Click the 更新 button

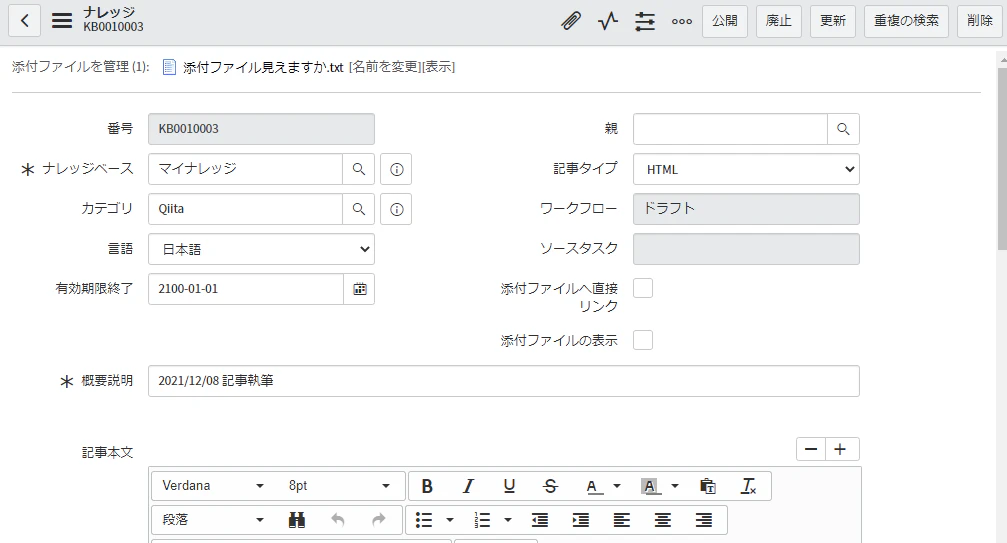(833, 21)
